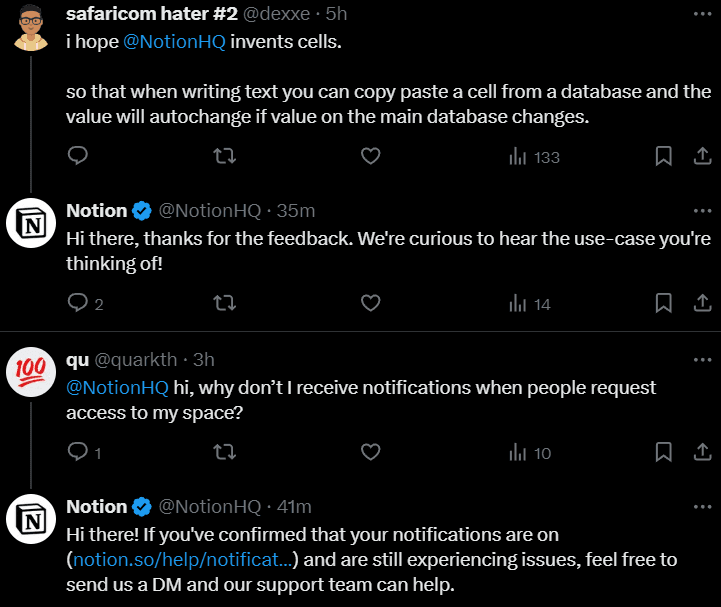Share qu's tweet about notifications
This screenshot has width=721, height=607.
pos(702,452)
